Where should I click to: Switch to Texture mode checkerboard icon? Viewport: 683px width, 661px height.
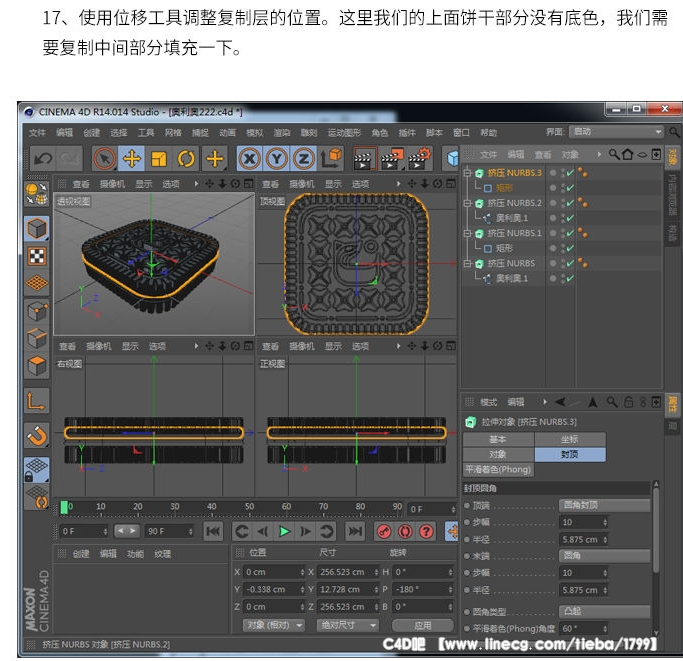[x=37, y=256]
